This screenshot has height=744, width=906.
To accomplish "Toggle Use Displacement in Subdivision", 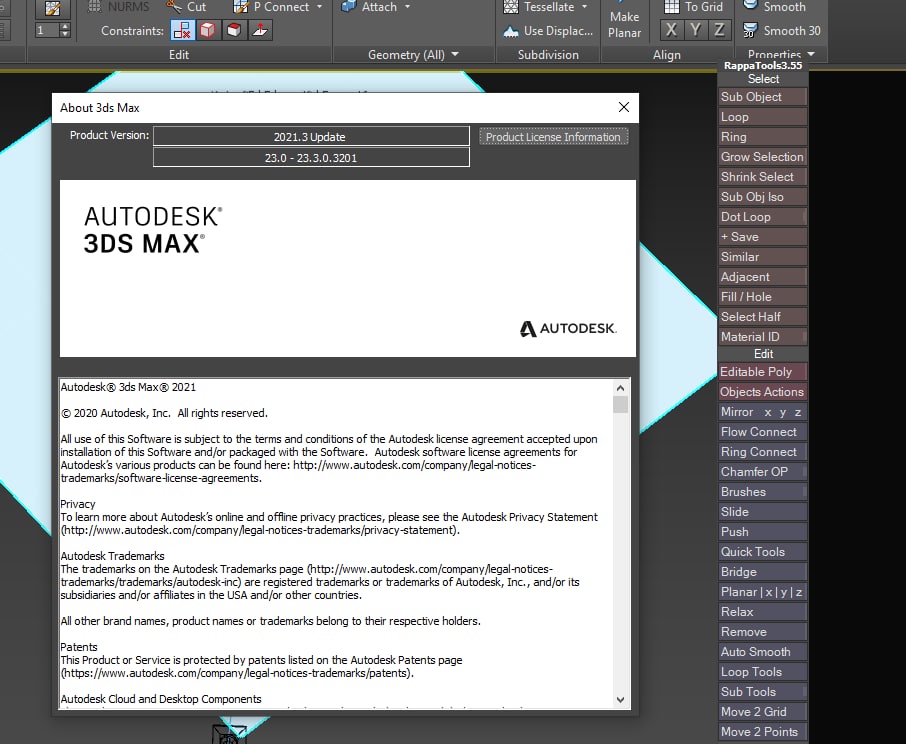I will click(x=548, y=31).
